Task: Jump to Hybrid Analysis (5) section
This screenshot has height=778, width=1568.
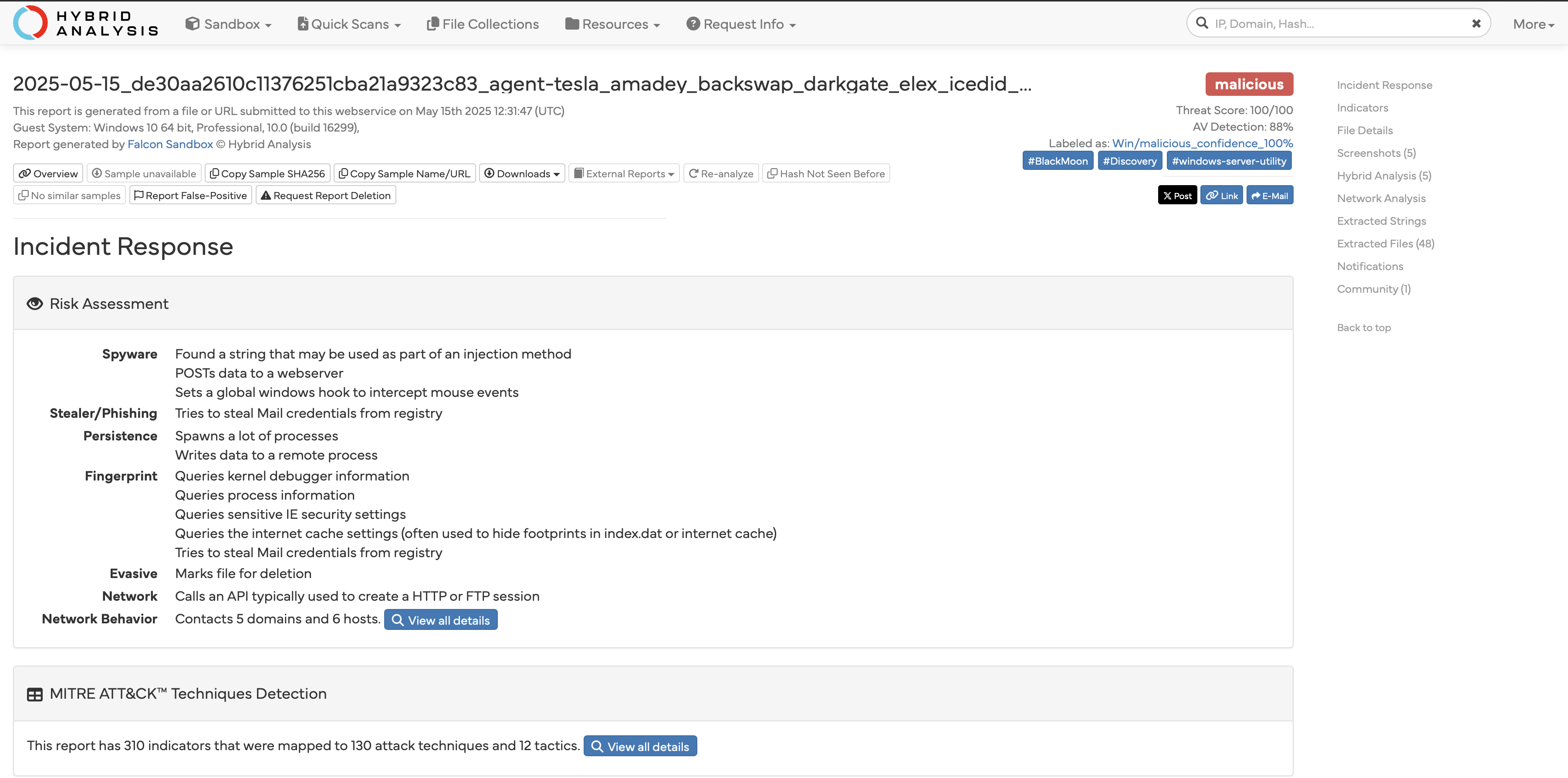Action: tap(1384, 176)
